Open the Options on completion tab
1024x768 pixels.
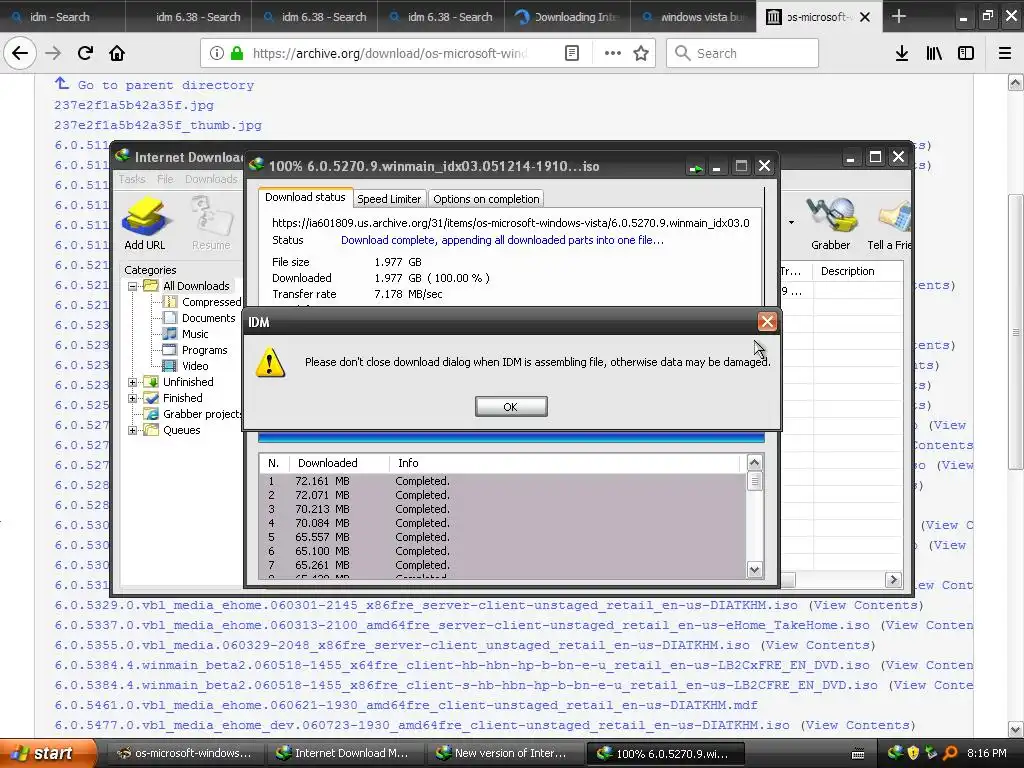(x=486, y=199)
